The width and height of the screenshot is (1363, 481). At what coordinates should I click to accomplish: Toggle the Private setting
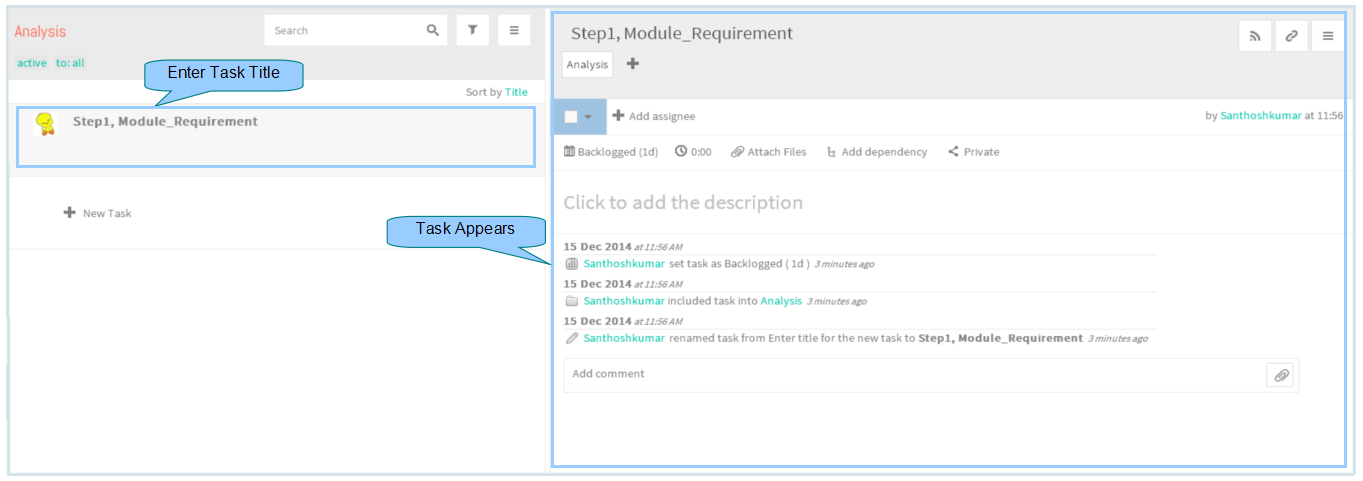click(x=974, y=152)
